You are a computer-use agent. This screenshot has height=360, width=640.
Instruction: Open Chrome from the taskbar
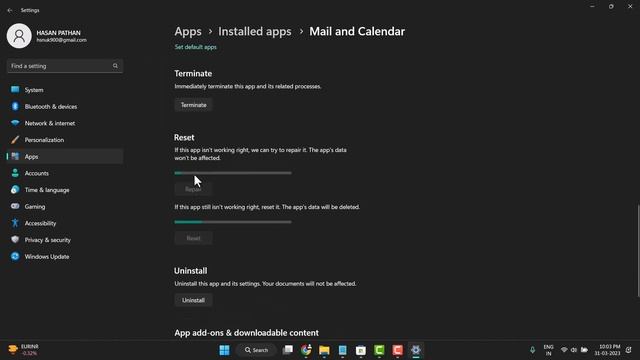[306, 350]
